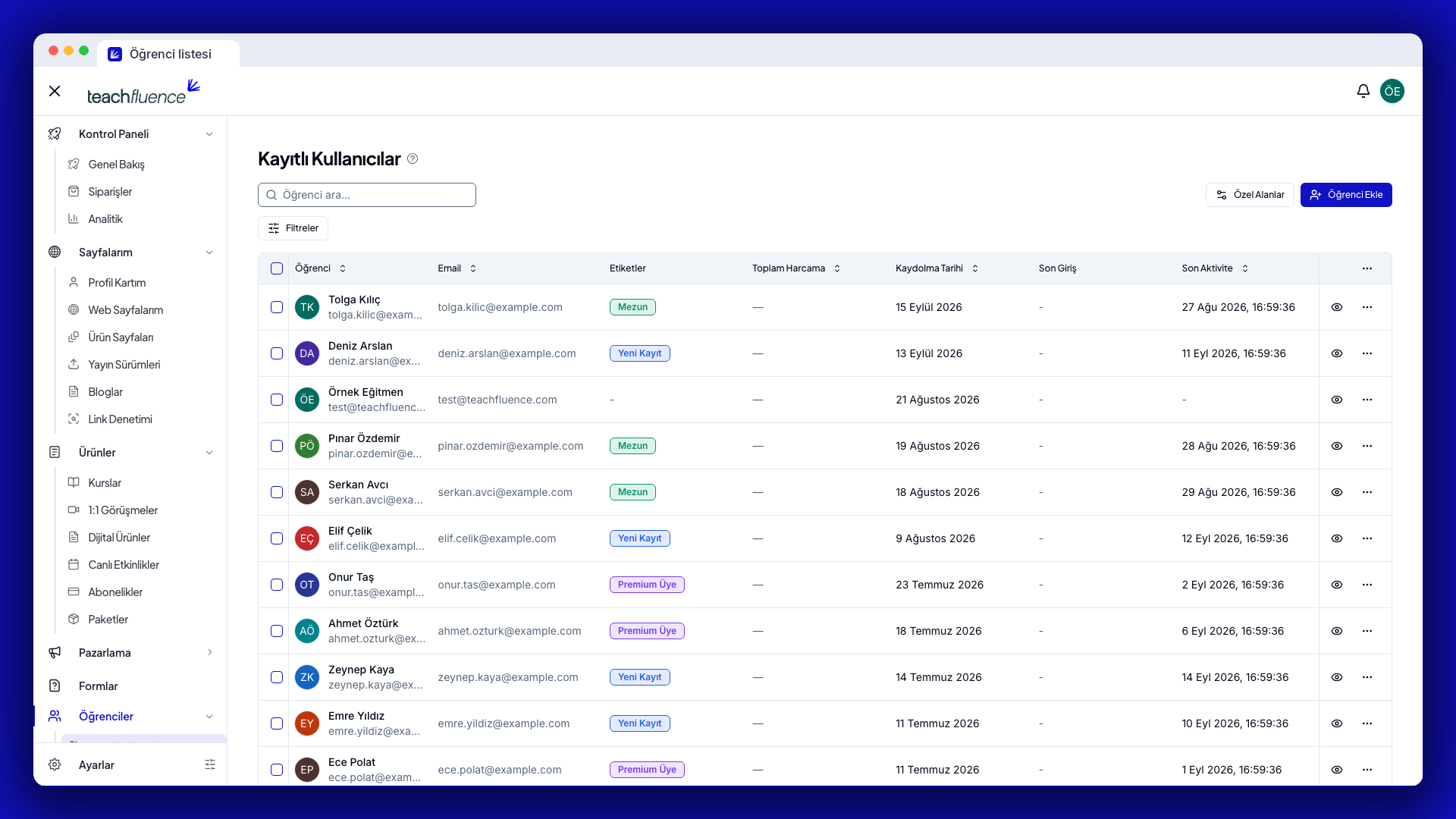The image size is (1456, 819).
Task: Collapse the Öğrenciler section
Action: tap(209, 717)
